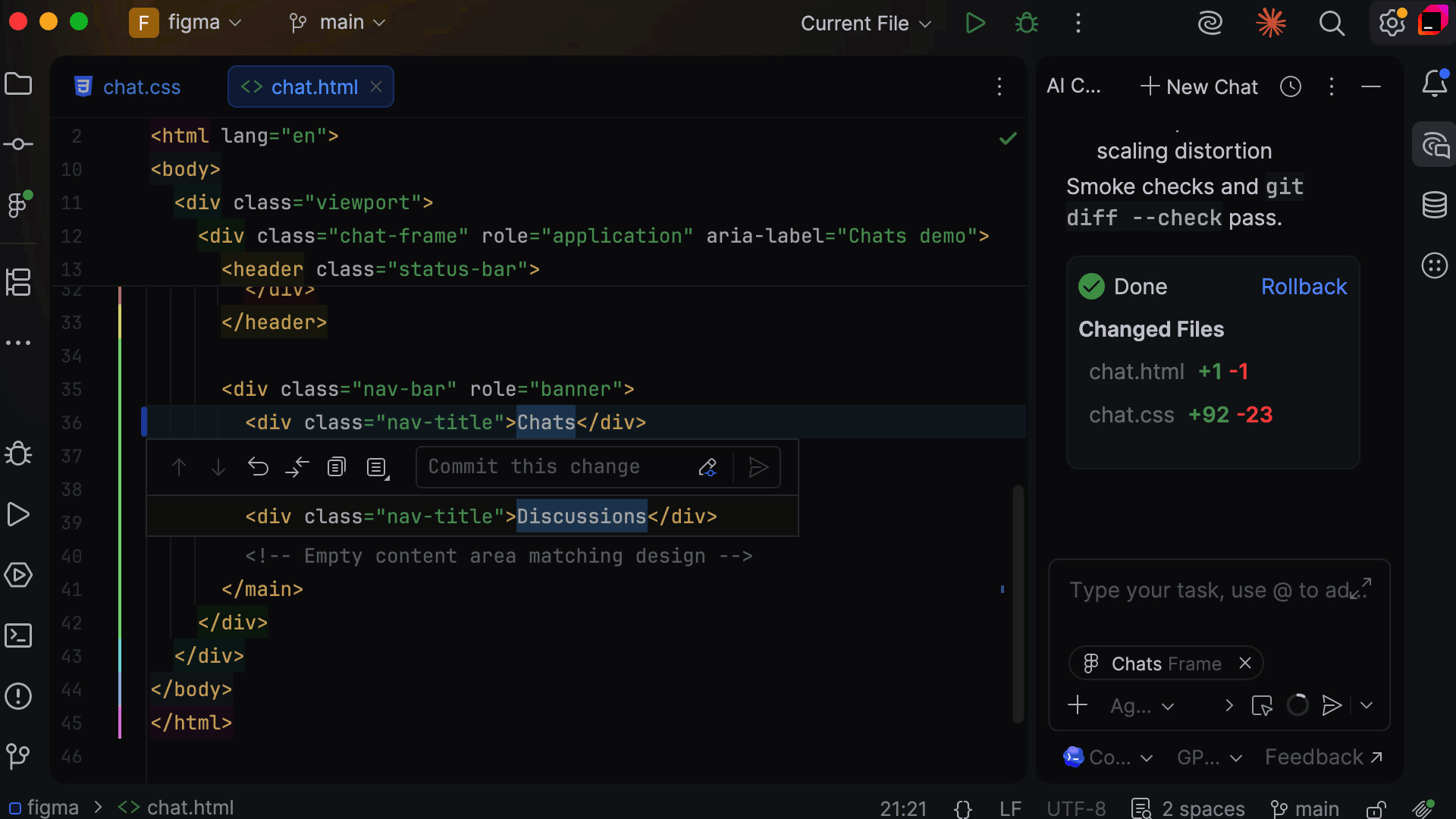Open the Debug tool window in sidebar
This screenshot has height=819, width=1456.
18,453
